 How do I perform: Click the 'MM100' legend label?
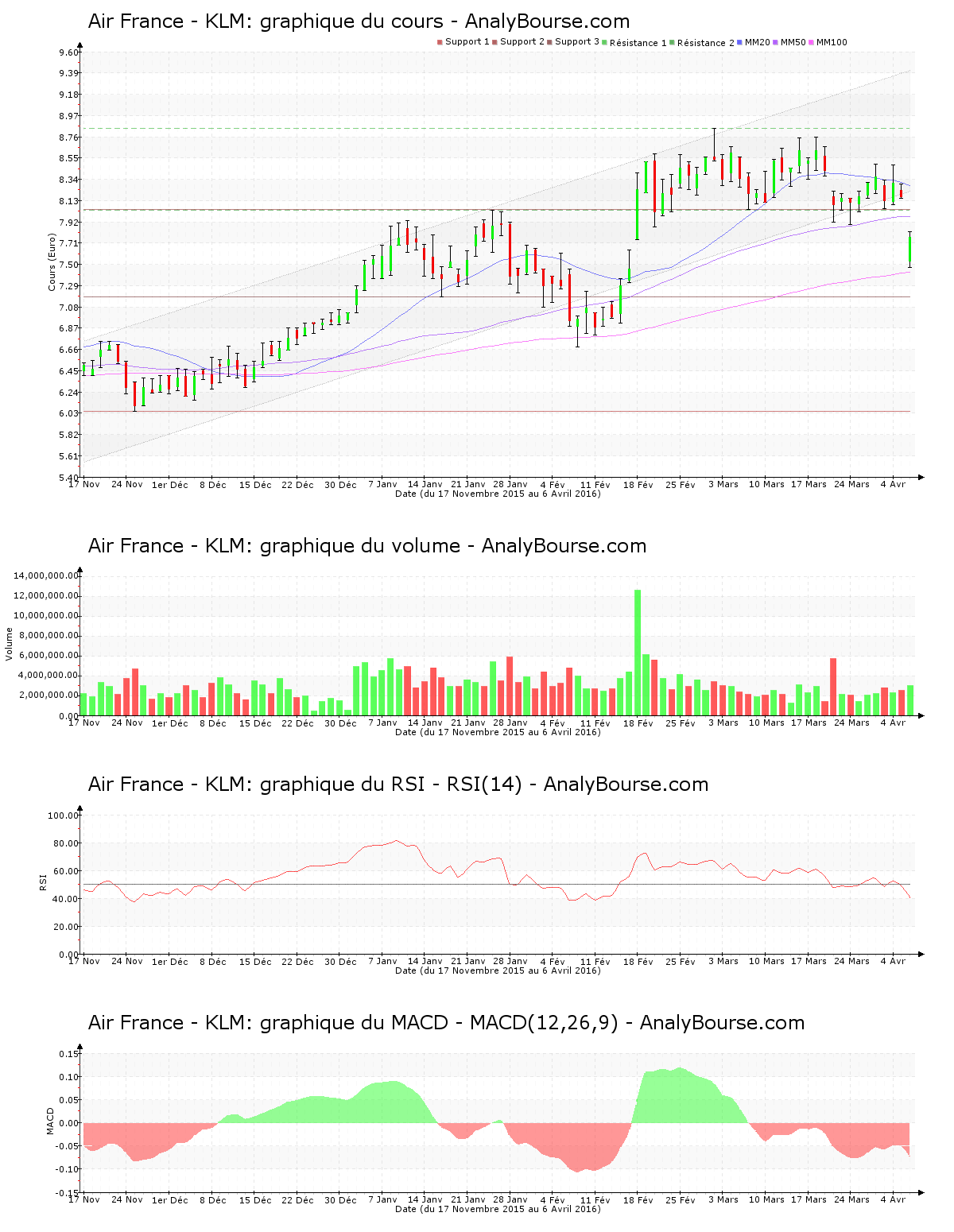[832, 42]
